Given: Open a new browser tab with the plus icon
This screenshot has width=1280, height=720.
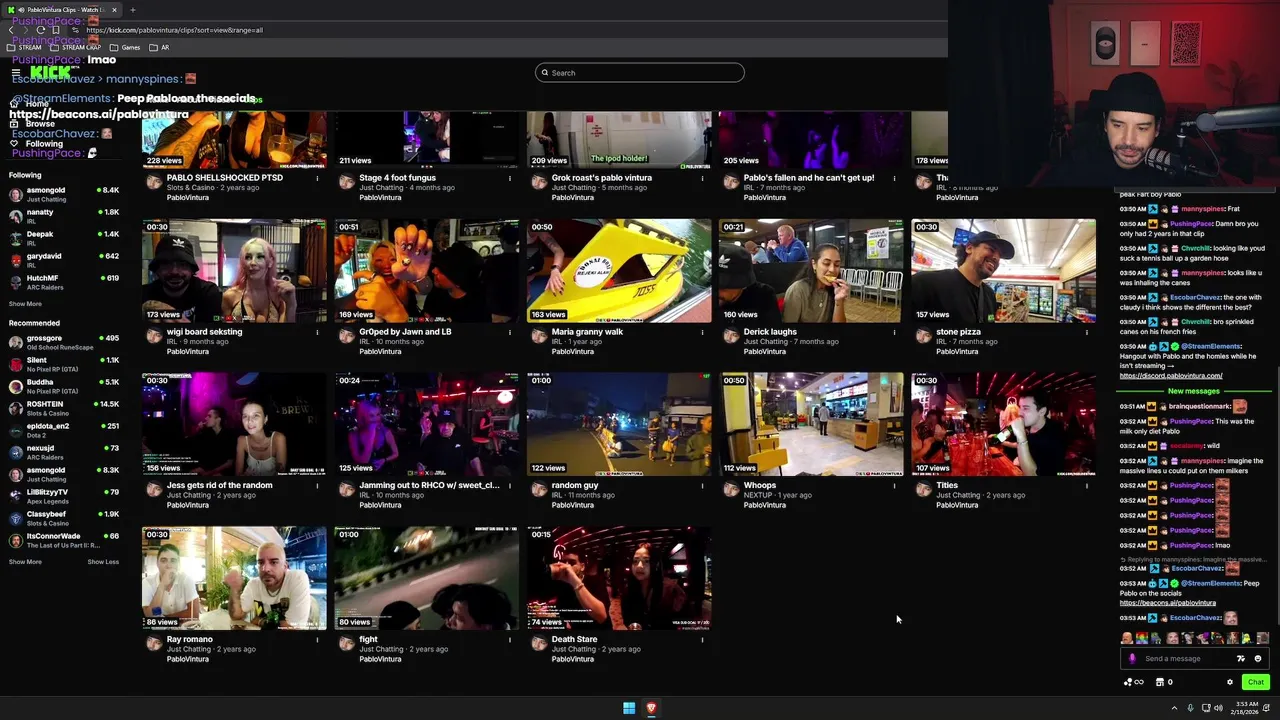Looking at the screenshot, I should coord(132,10).
